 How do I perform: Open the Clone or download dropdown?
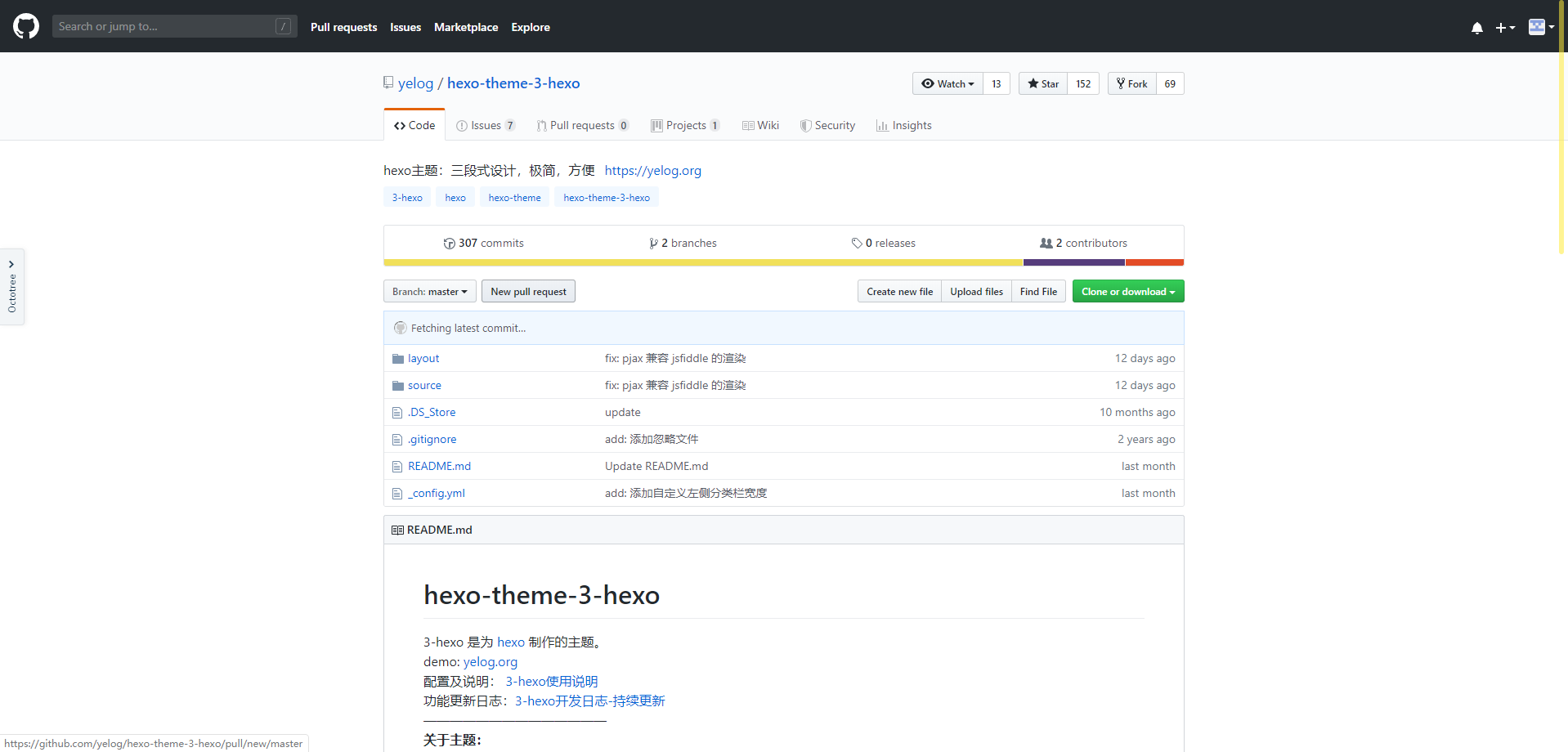coord(1128,292)
